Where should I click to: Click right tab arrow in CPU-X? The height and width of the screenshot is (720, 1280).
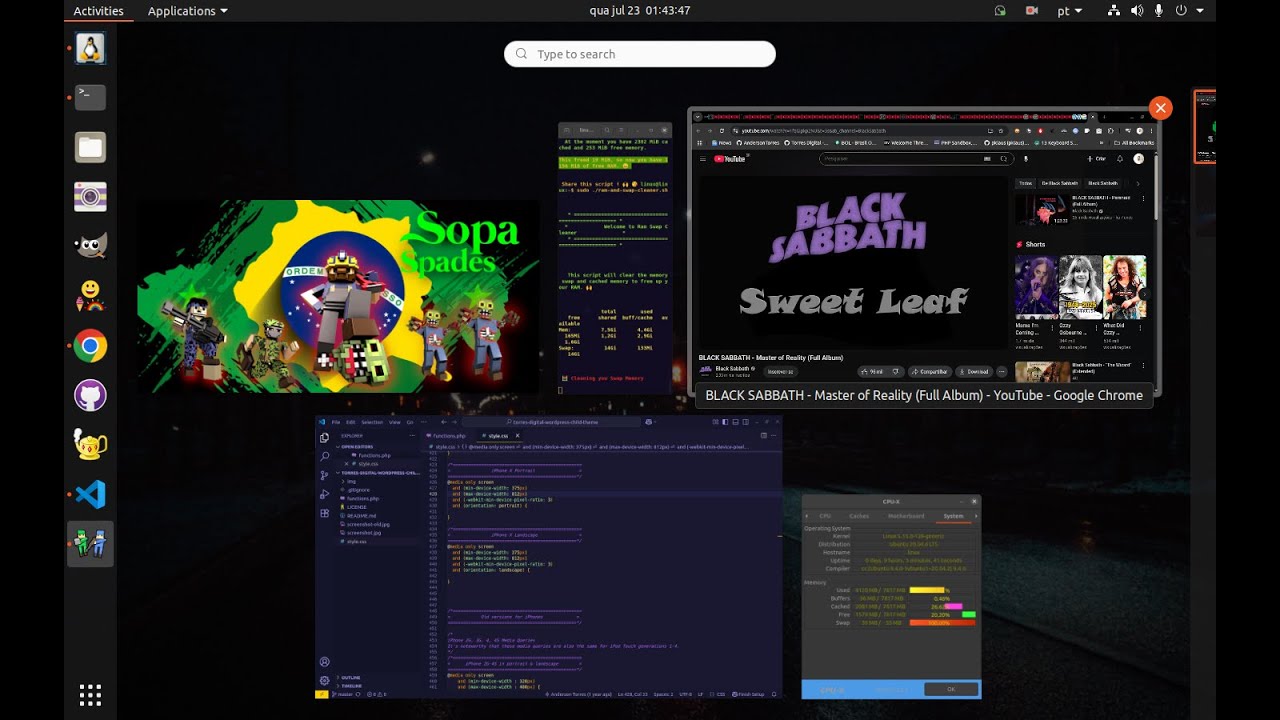[976, 516]
